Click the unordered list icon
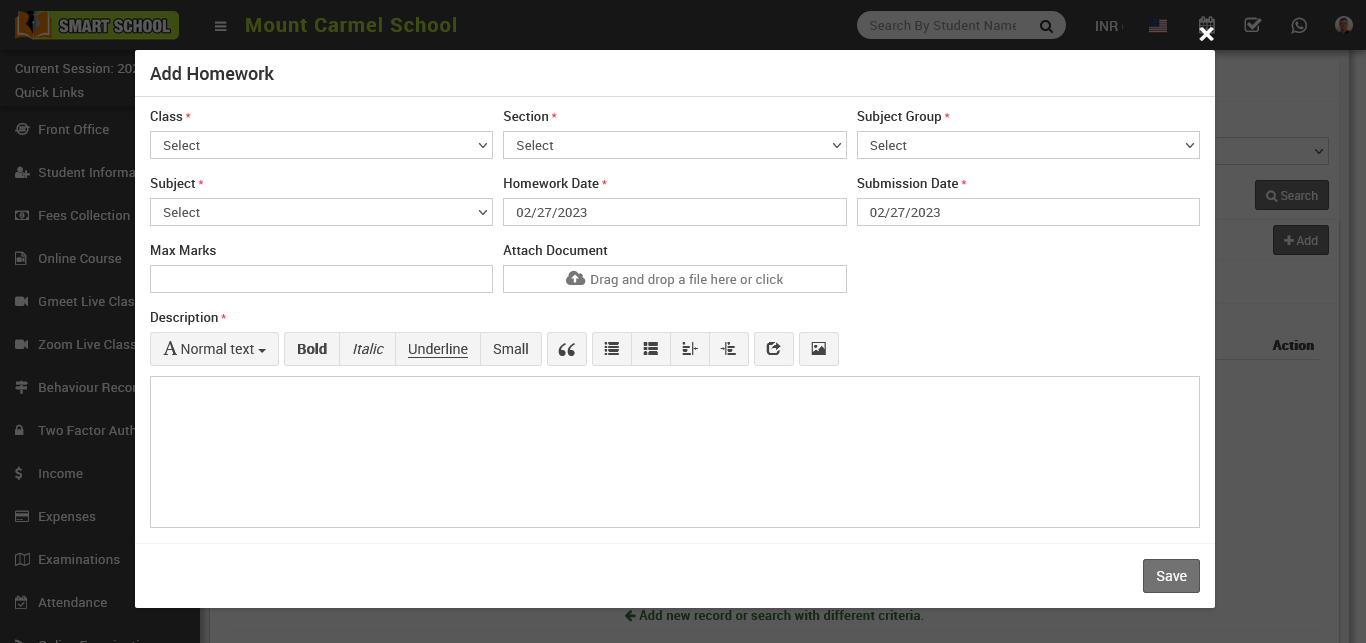Image resolution: width=1366 pixels, height=643 pixels. [x=612, y=349]
